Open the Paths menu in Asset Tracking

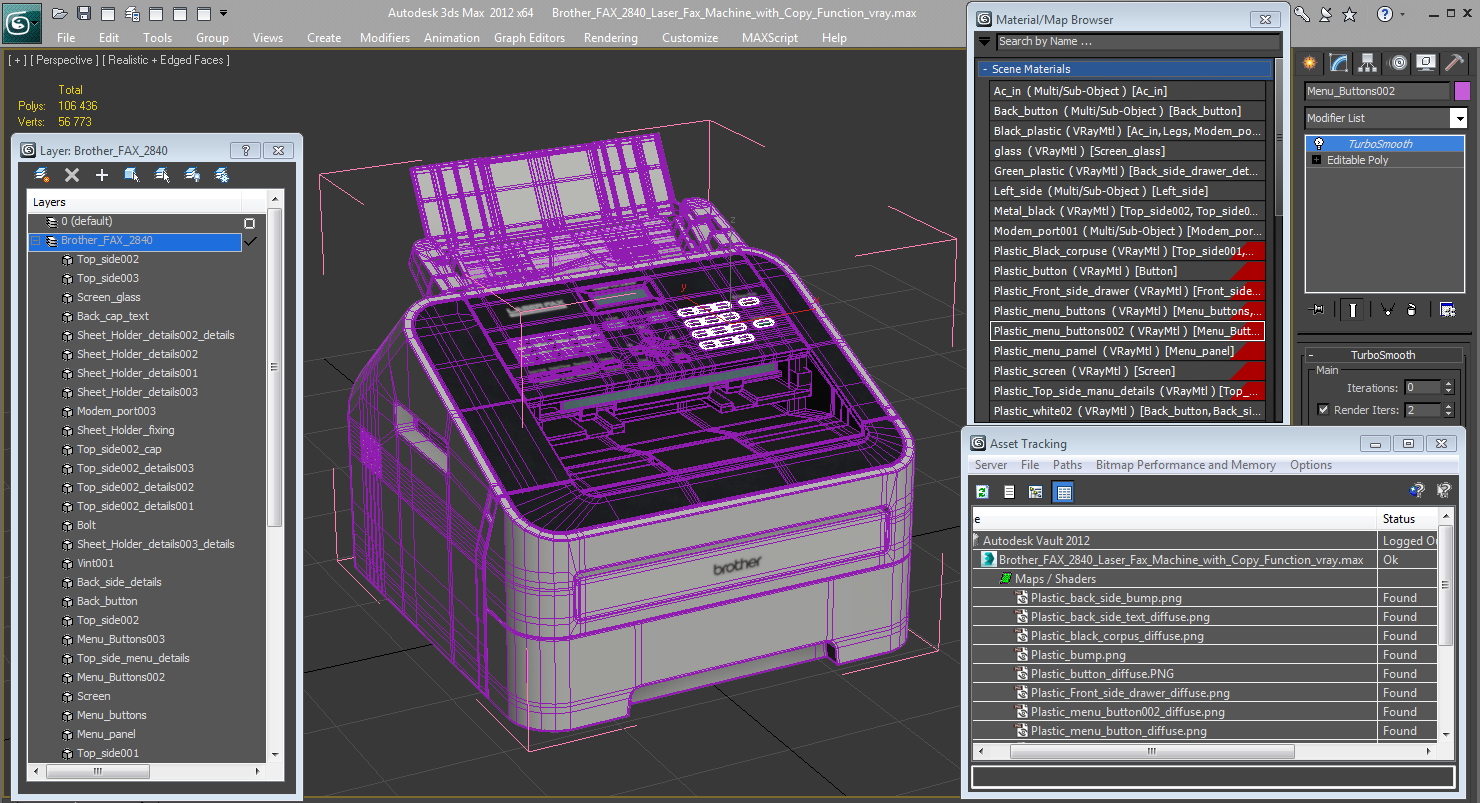1067,465
